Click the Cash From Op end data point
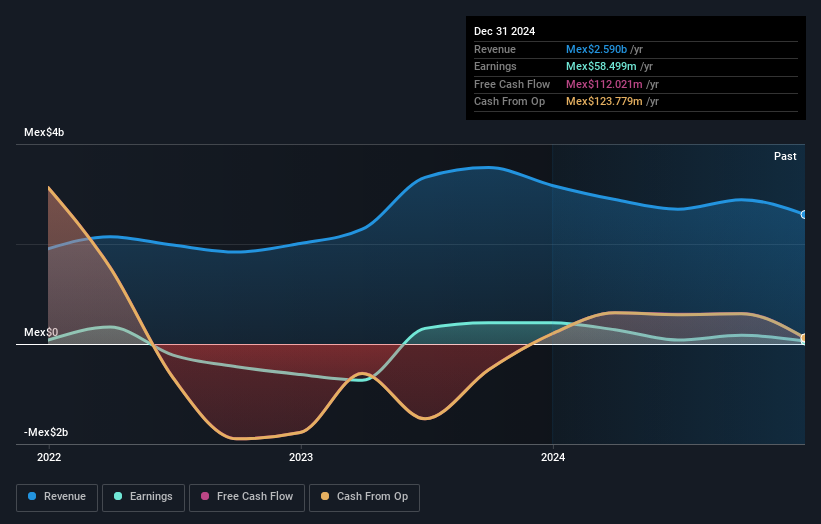Image resolution: width=821 pixels, height=524 pixels. pos(804,338)
